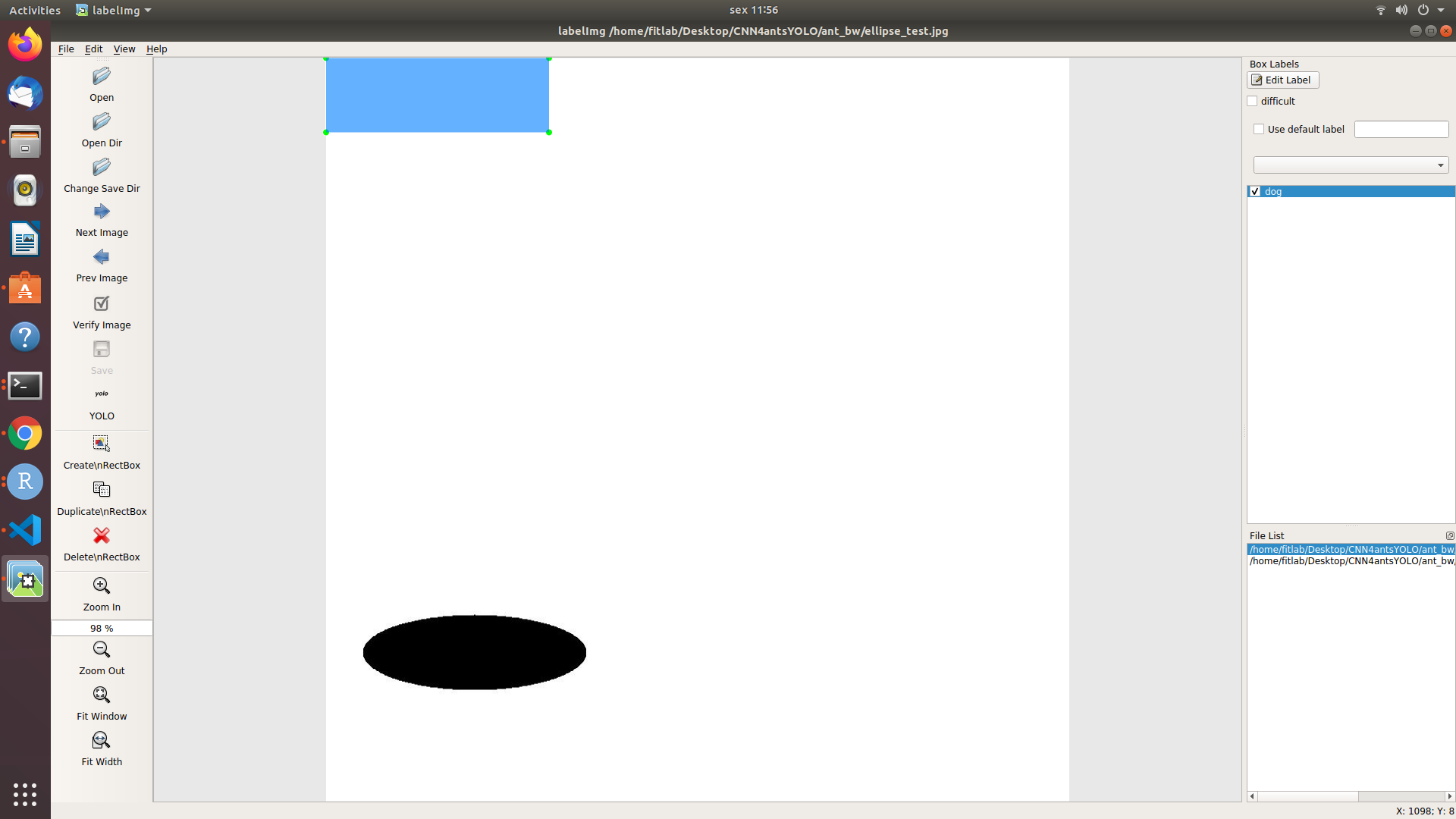Zoom in on the canvas

point(101,593)
